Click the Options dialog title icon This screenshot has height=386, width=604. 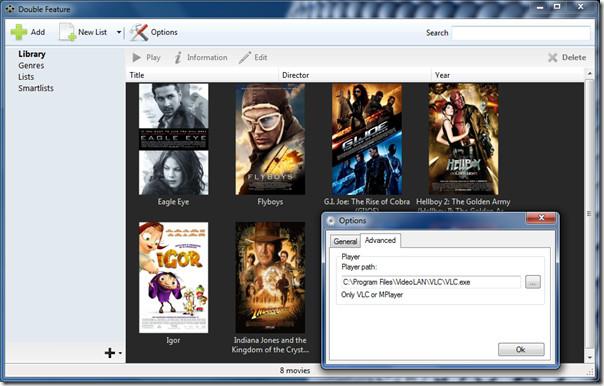point(331,221)
